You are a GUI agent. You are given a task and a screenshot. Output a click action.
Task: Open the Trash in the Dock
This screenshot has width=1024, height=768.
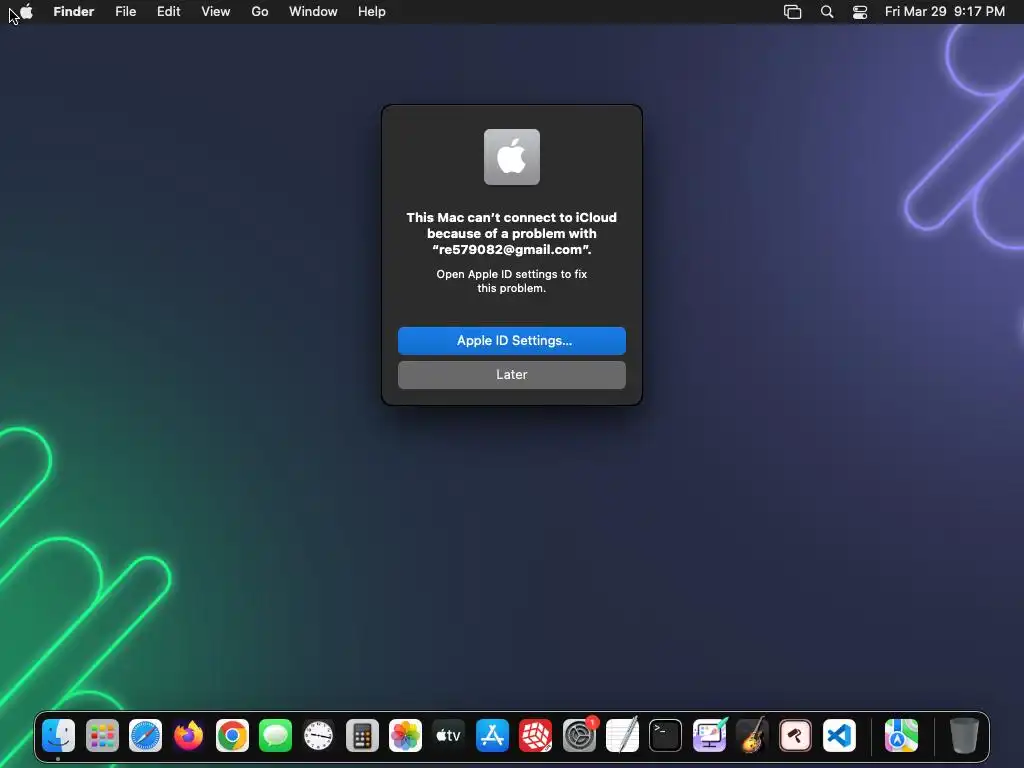(963, 736)
